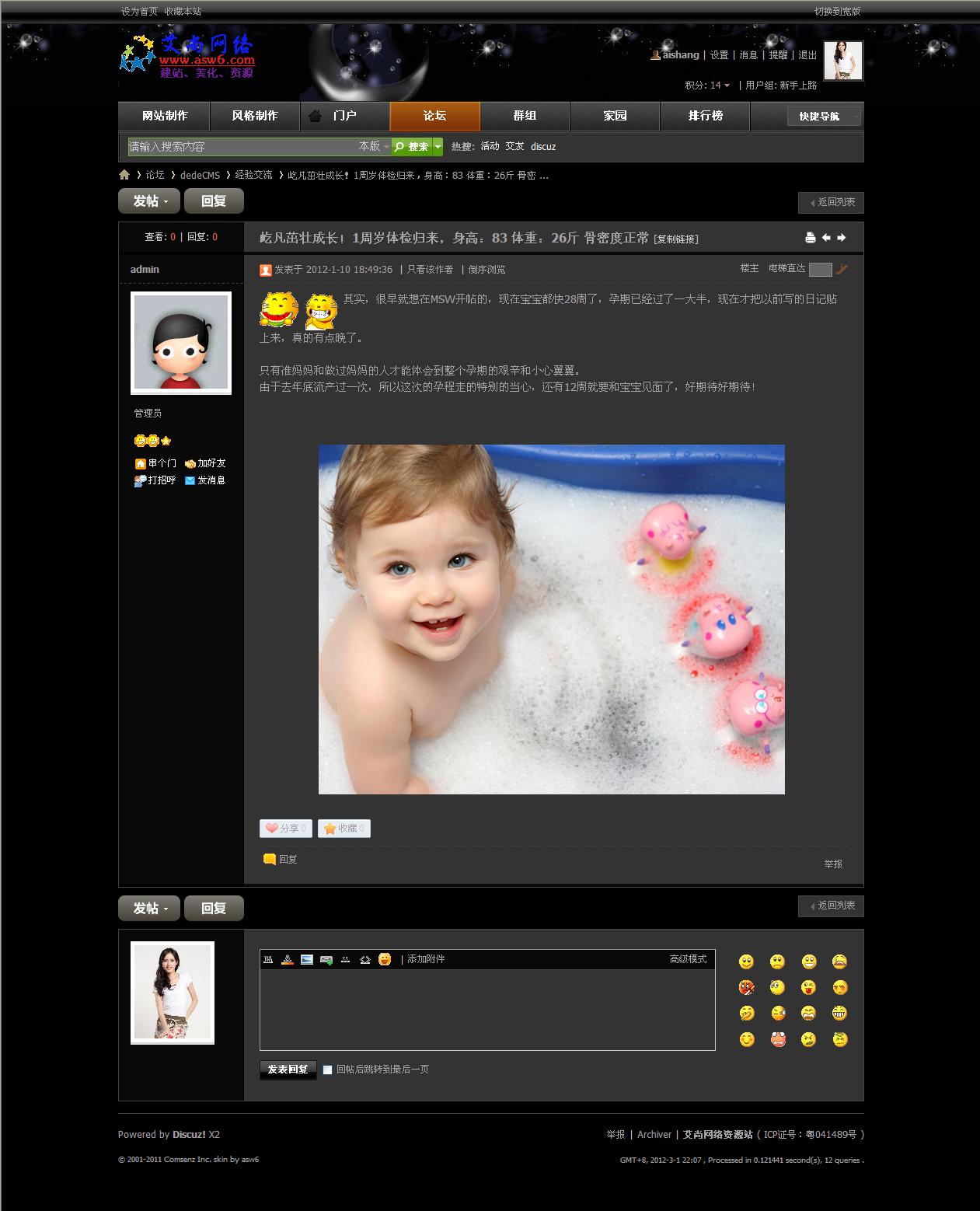Click the bold icon in the reply editor
980x1211 pixels.
click(x=269, y=959)
